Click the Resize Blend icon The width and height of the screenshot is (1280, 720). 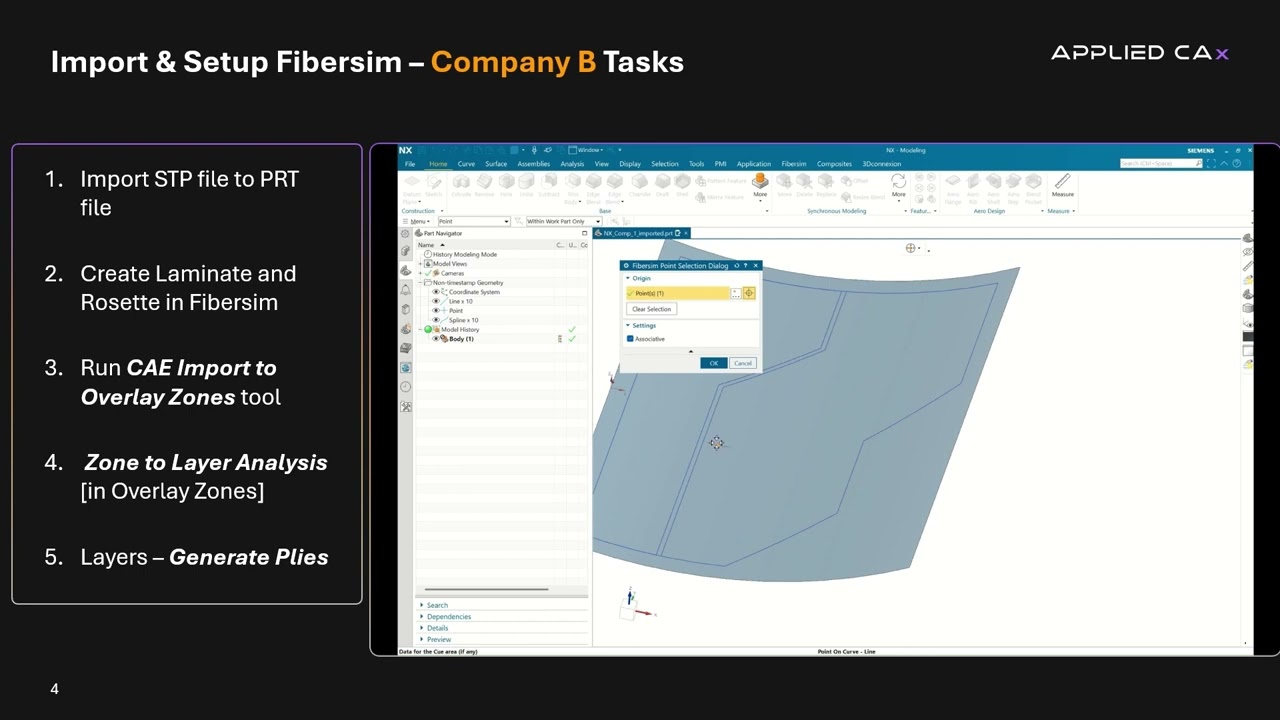(x=846, y=197)
